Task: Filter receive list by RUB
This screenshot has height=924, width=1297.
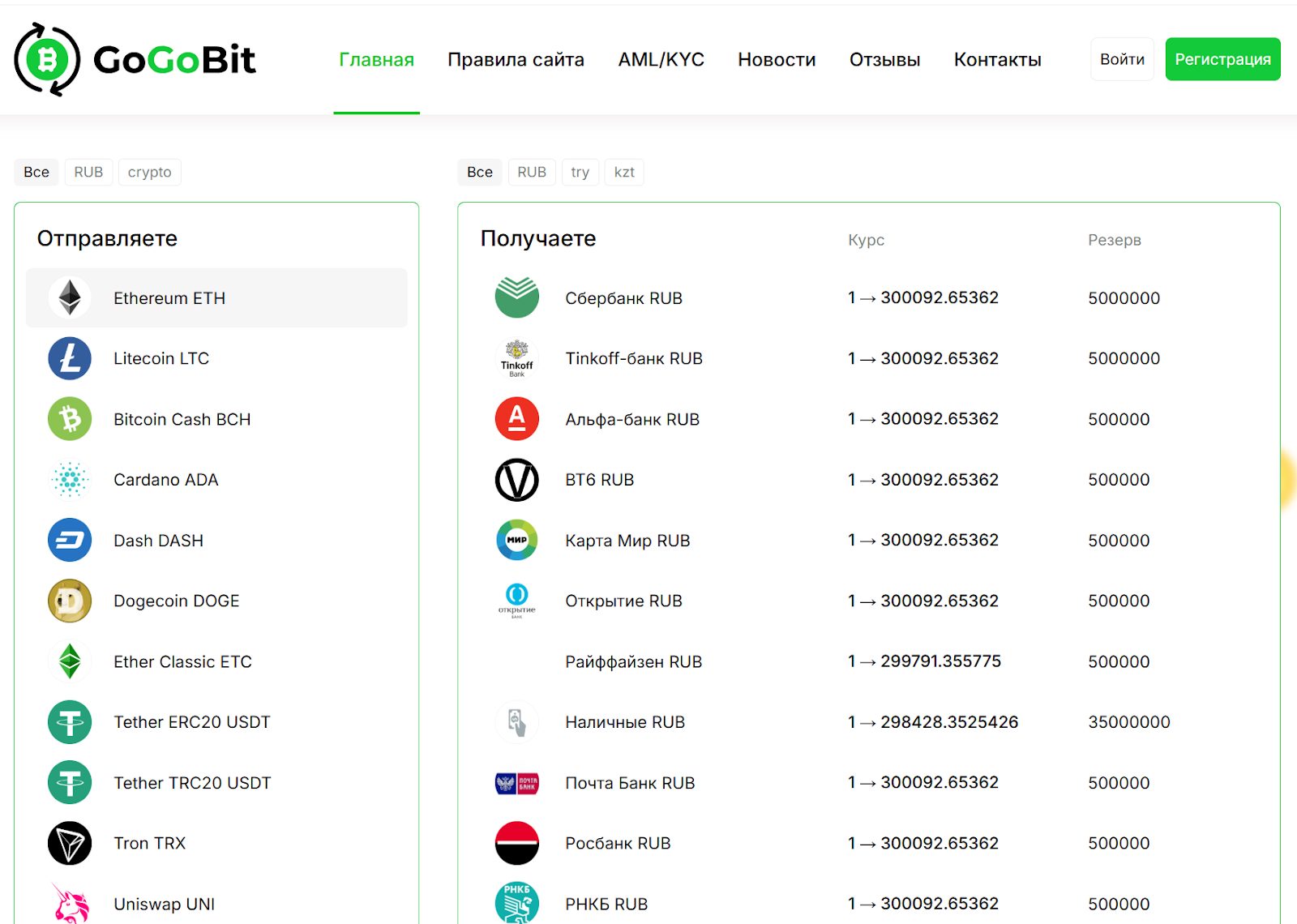Action: pyautogui.click(x=532, y=172)
